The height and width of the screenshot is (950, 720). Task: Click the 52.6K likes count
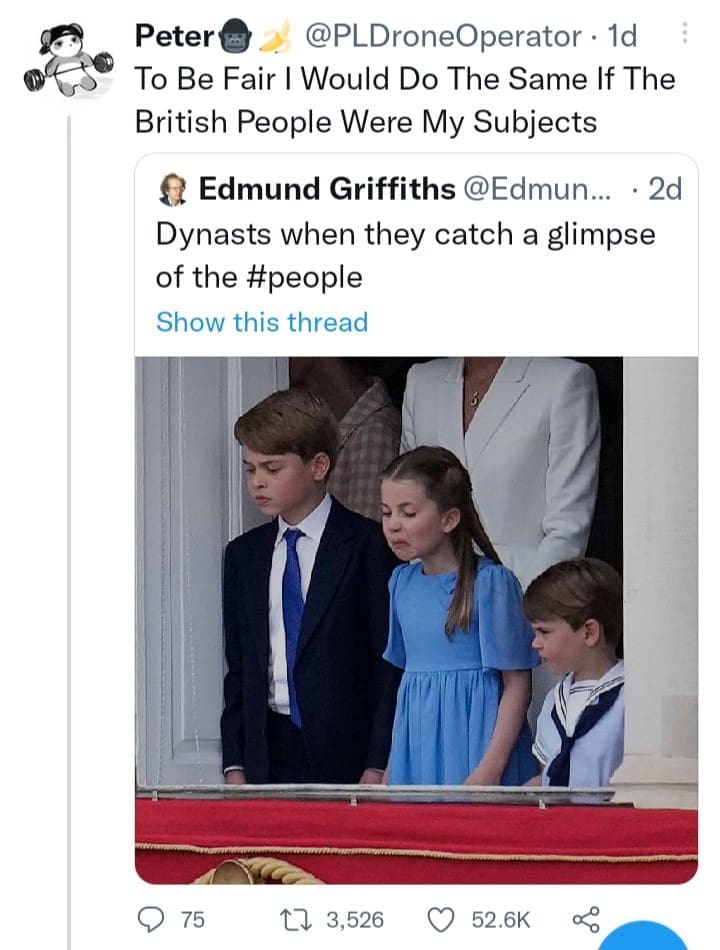pyautogui.click(x=501, y=919)
